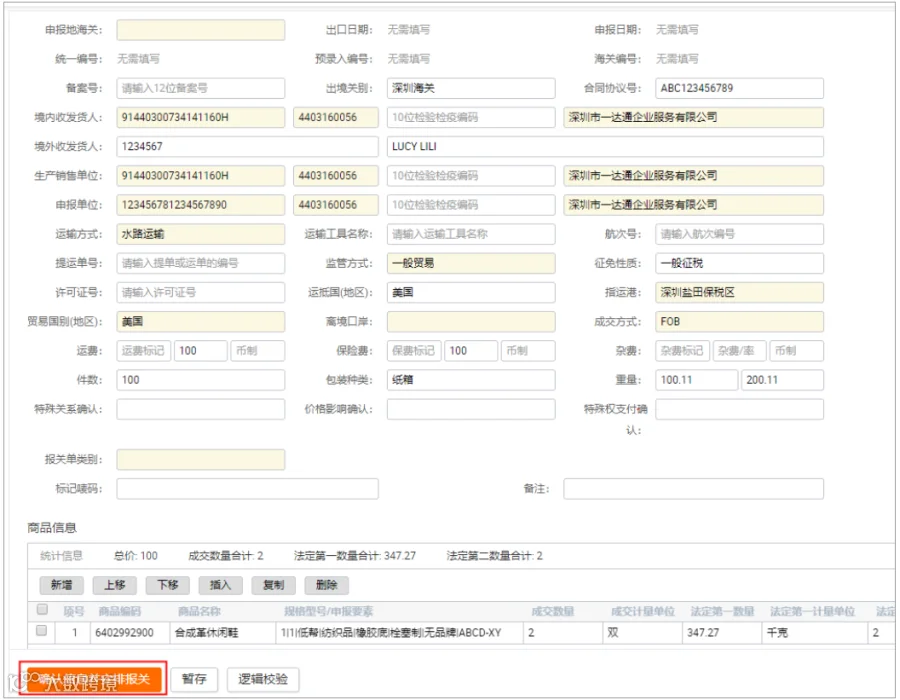Viewport: 900px width, 700px height.
Task: Click the 备注 text field
Action: [x=693, y=489]
